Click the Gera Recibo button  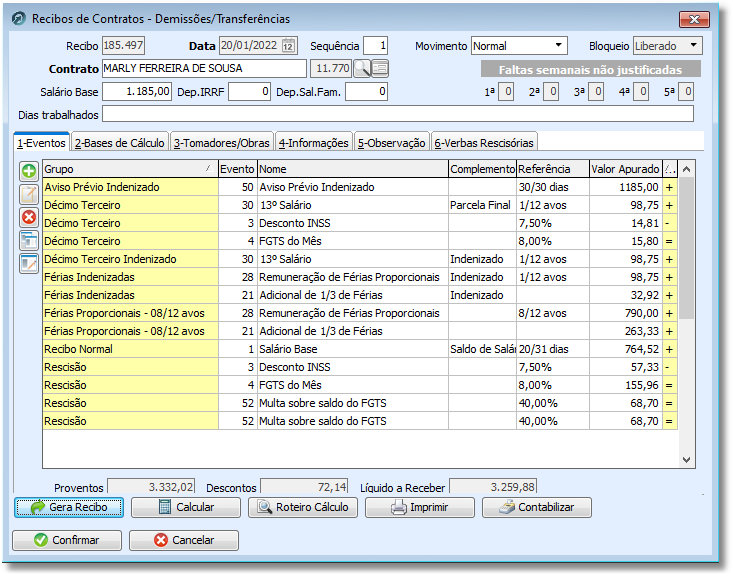(x=69, y=507)
